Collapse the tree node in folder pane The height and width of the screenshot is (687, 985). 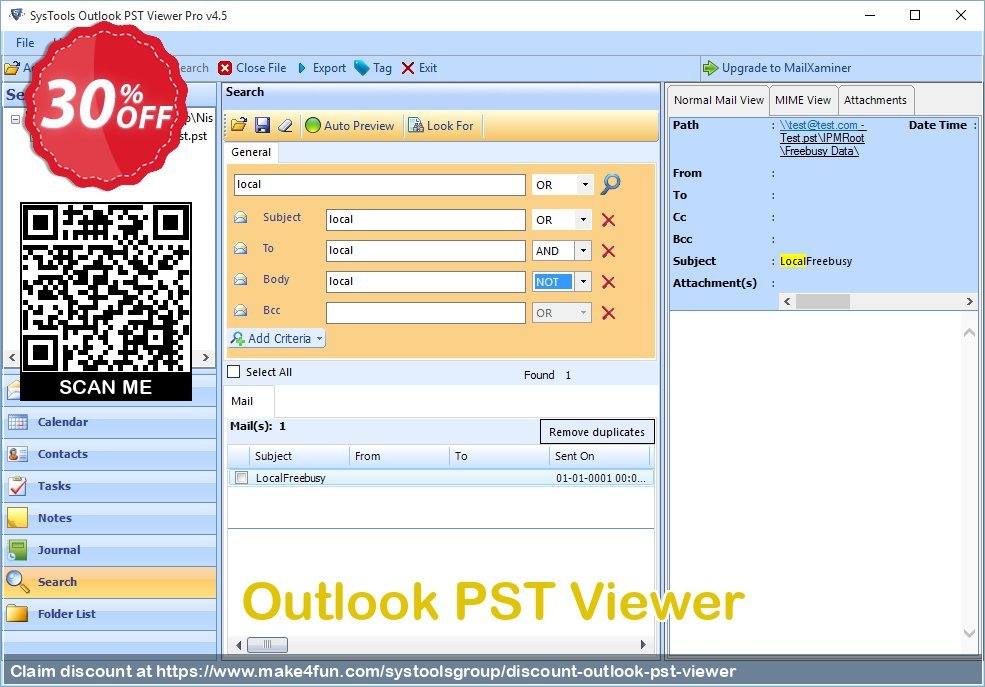(15, 119)
